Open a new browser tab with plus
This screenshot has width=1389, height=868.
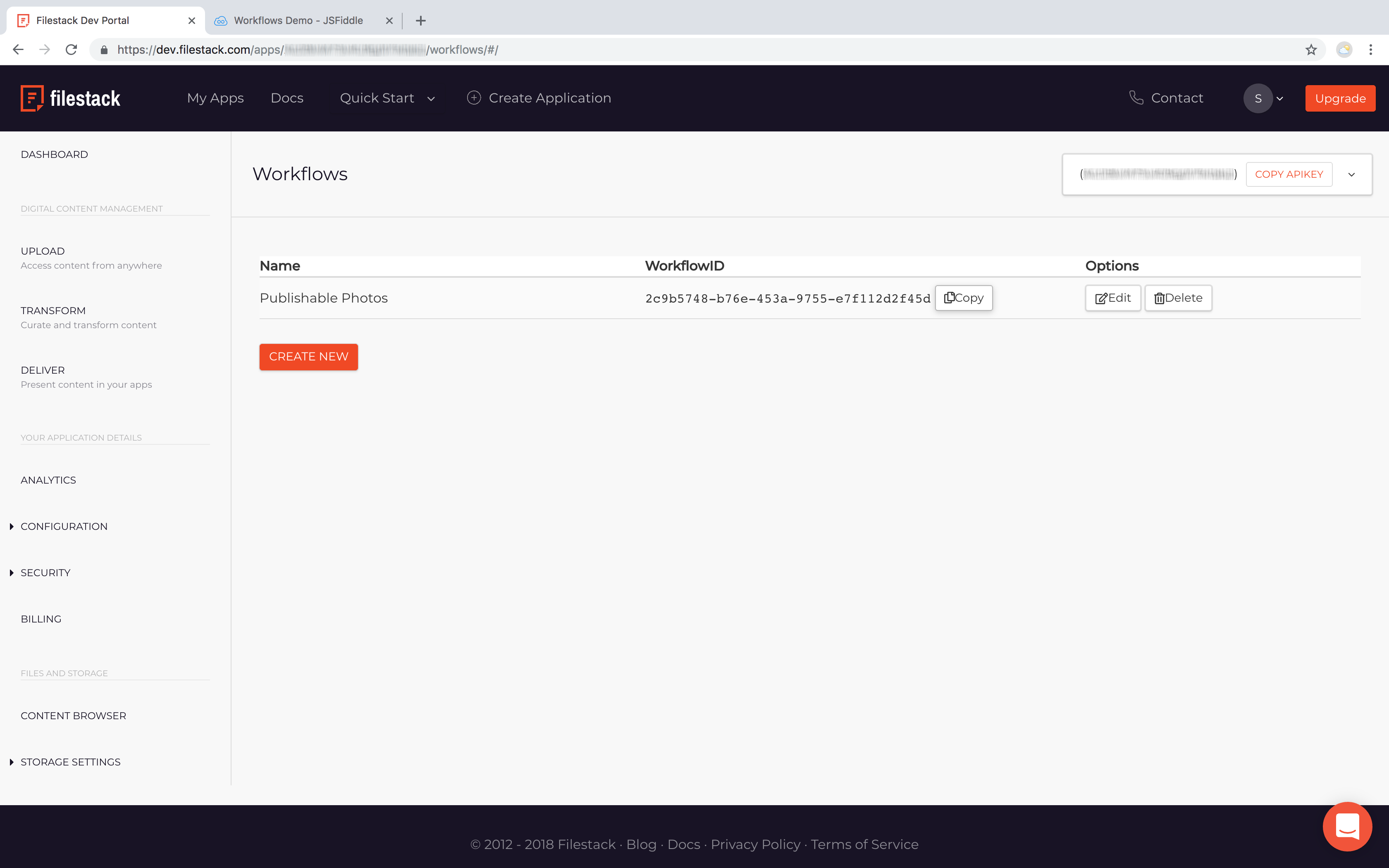pyautogui.click(x=421, y=21)
